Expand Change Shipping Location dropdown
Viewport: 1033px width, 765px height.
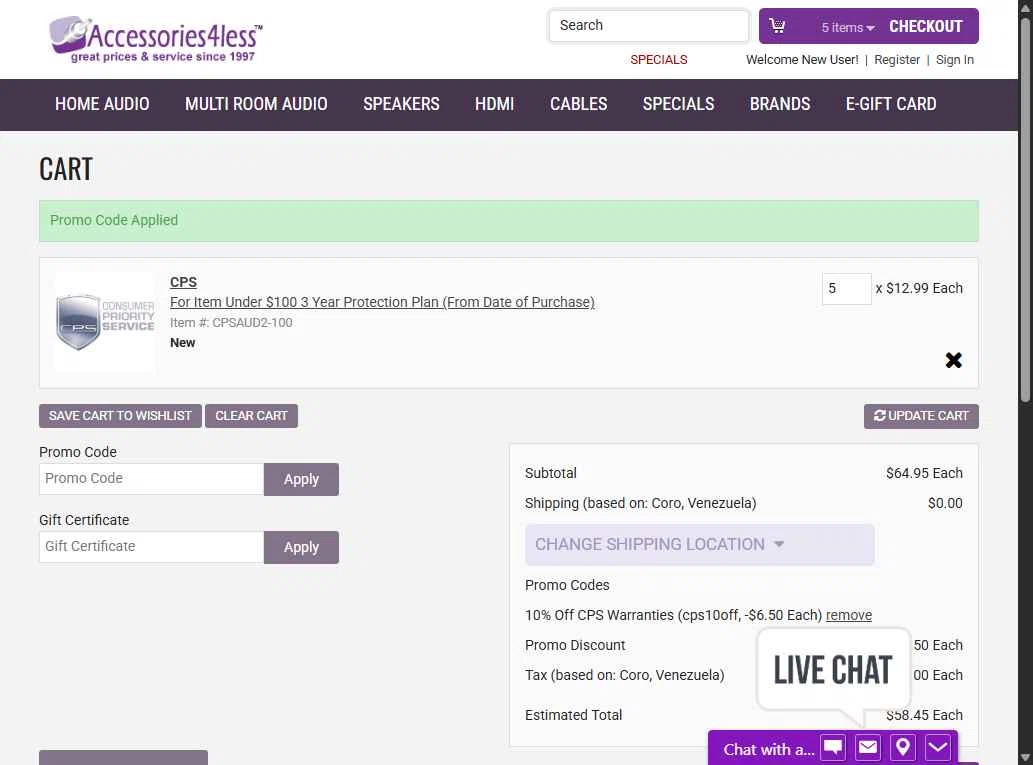click(x=700, y=544)
